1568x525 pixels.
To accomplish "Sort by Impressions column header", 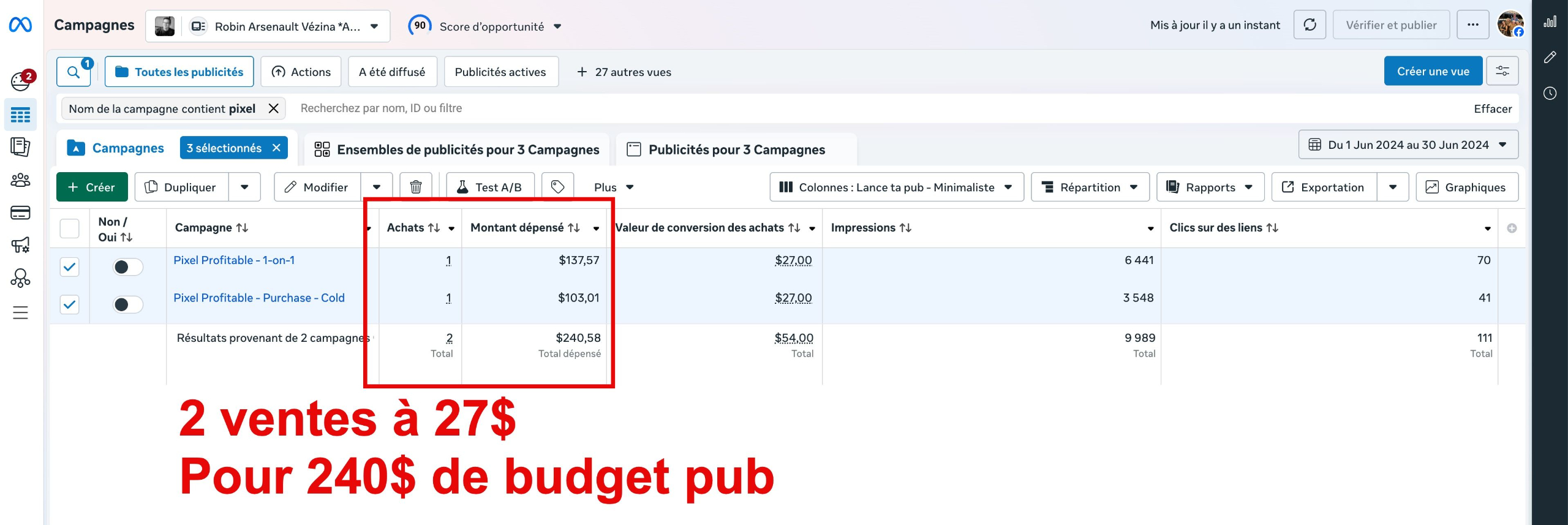I will coord(871,228).
